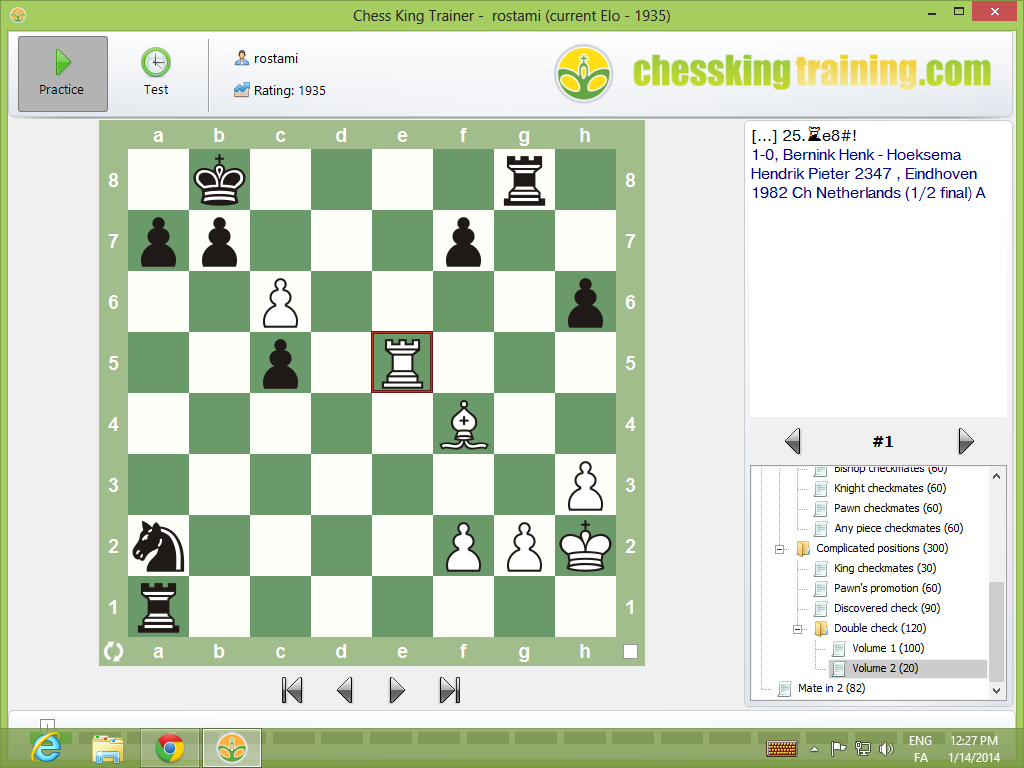Click the Chess King title bar app icon

coord(18,14)
